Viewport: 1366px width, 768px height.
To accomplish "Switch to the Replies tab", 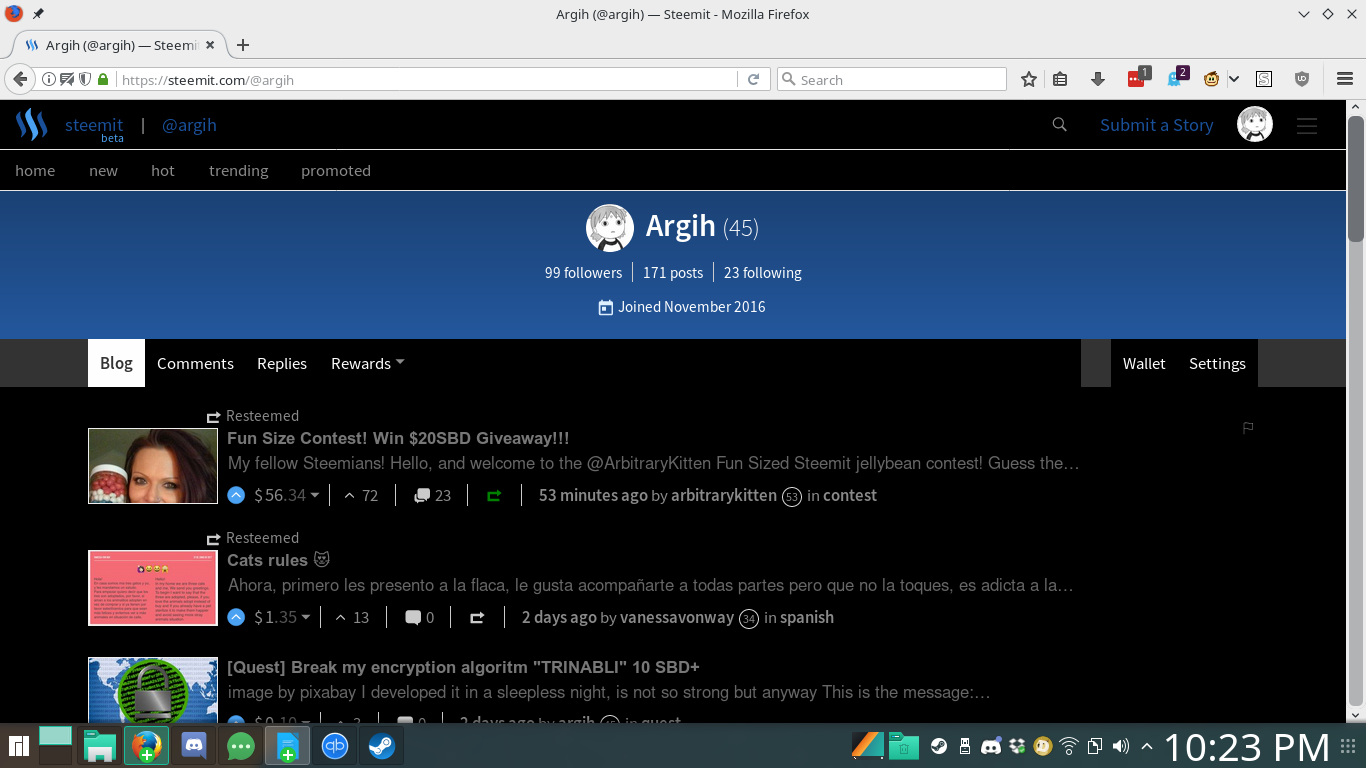I will (282, 363).
